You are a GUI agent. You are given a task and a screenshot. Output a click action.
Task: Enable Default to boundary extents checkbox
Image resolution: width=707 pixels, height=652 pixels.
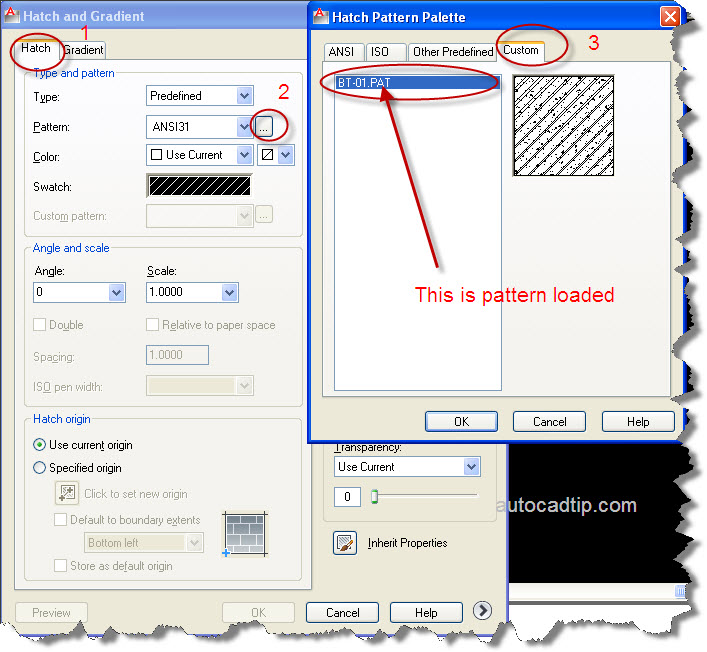[60, 519]
